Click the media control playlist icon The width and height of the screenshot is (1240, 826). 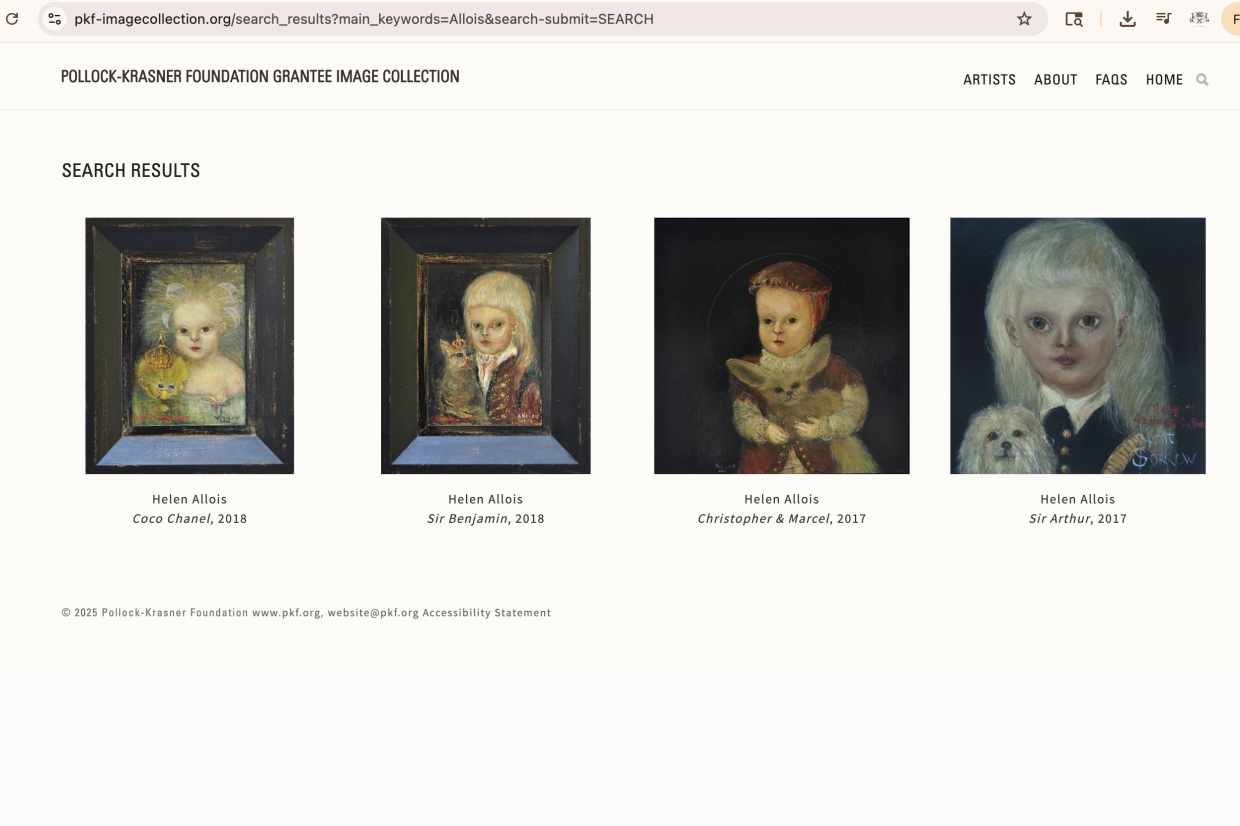click(1163, 19)
